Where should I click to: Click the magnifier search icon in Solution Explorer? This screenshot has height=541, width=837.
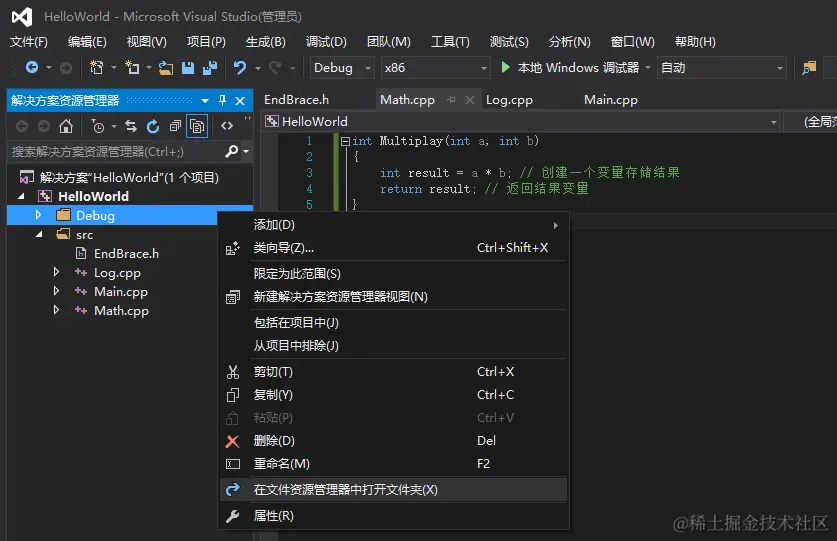coord(231,152)
